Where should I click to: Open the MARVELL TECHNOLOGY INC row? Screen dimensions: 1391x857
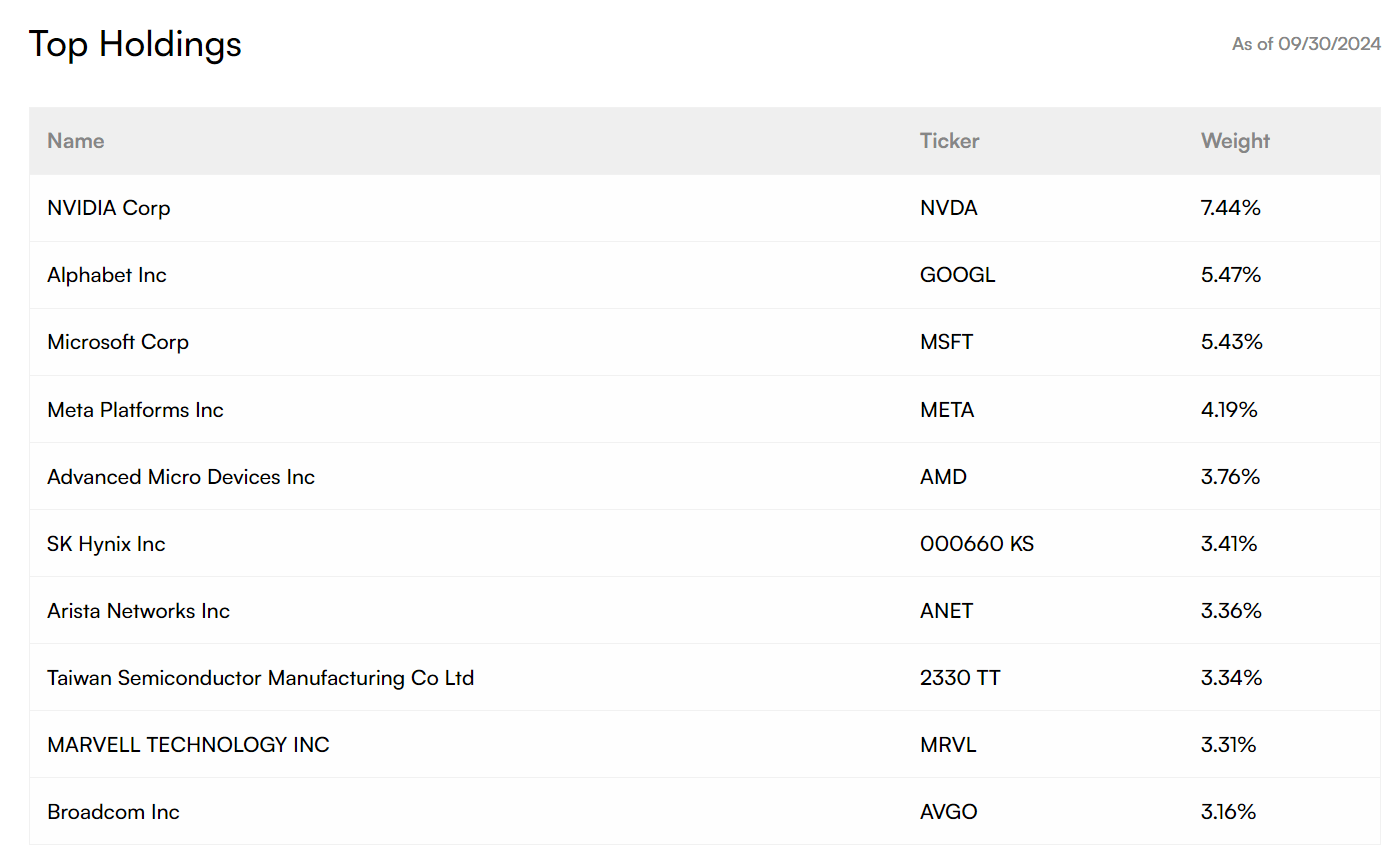click(x=188, y=745)
